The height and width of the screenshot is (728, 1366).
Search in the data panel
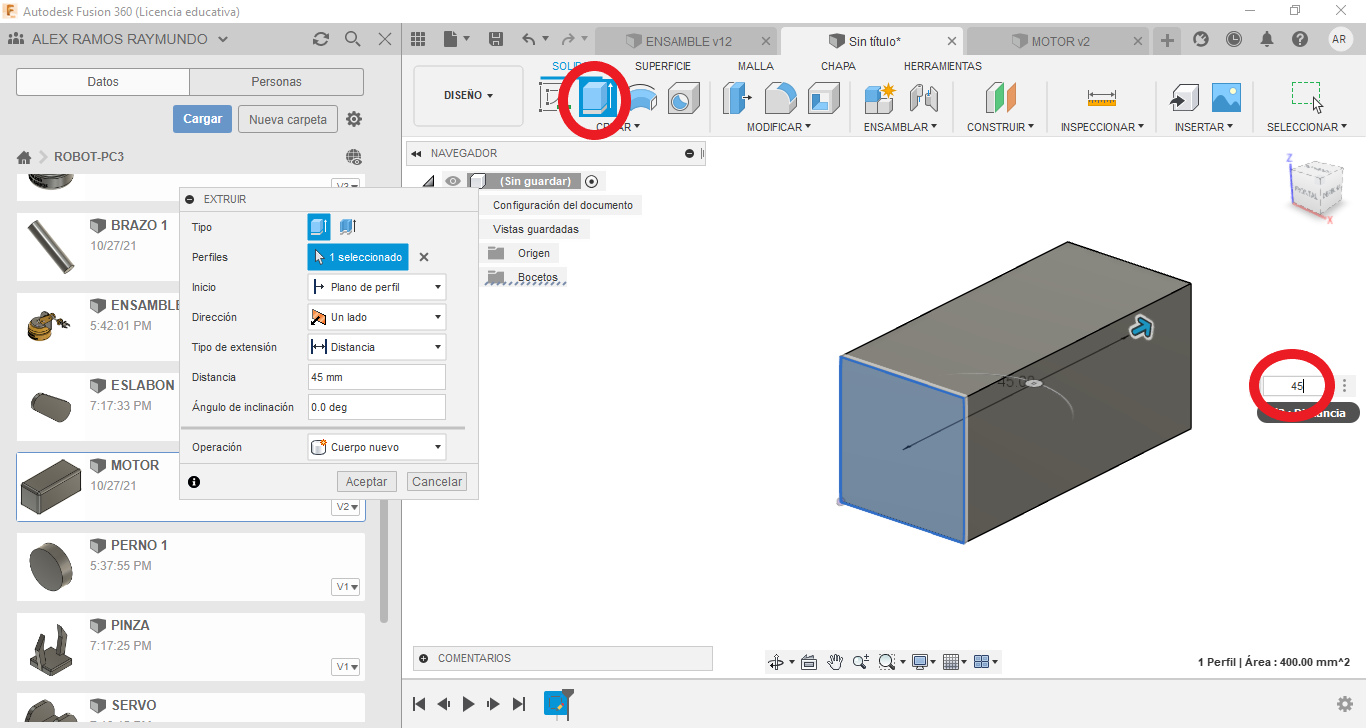pyautogui.click(x=353, y=39)
